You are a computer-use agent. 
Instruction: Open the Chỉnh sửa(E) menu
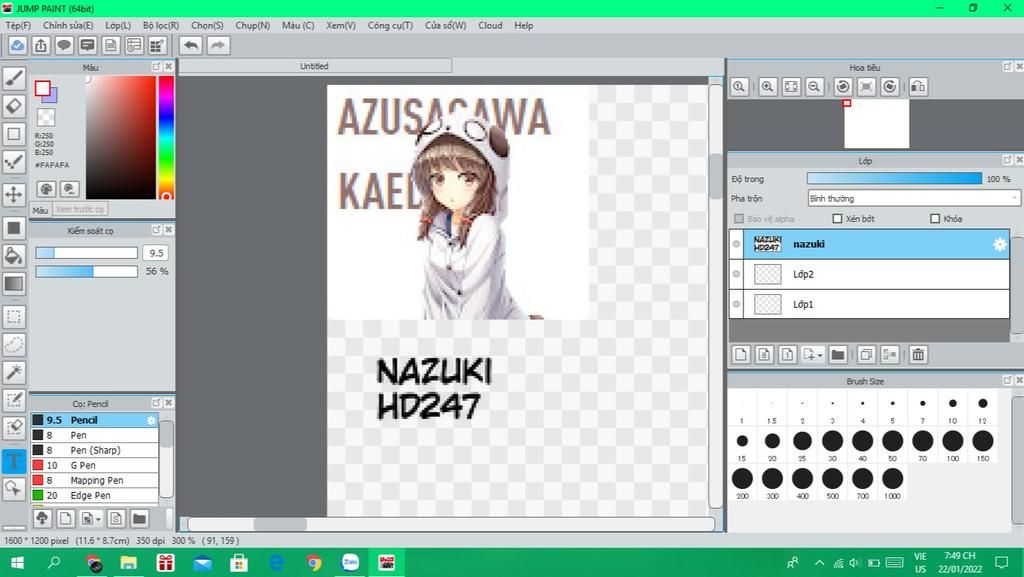[x=68, y=25]
